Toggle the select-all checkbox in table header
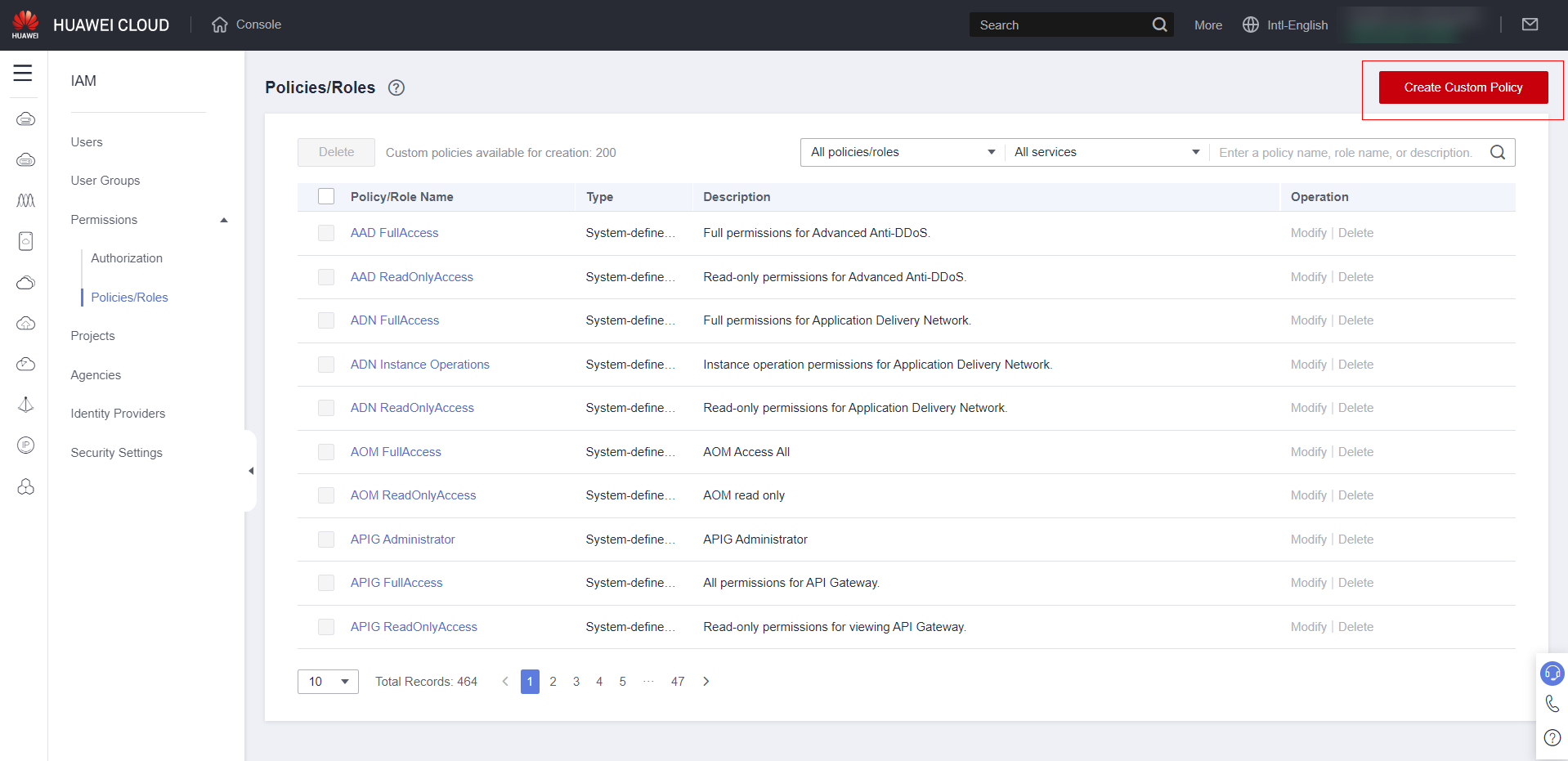 point(326,196)
